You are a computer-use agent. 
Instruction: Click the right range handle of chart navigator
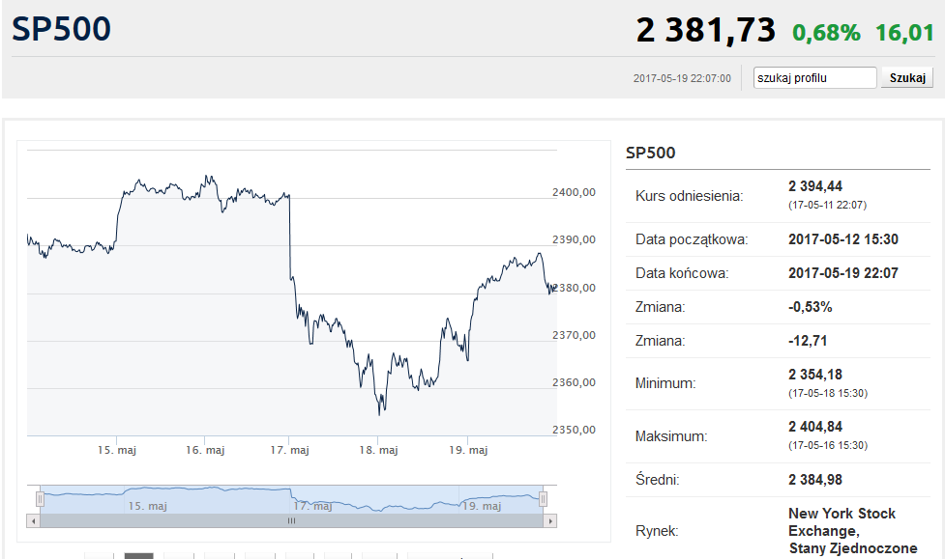coord(543,499)
